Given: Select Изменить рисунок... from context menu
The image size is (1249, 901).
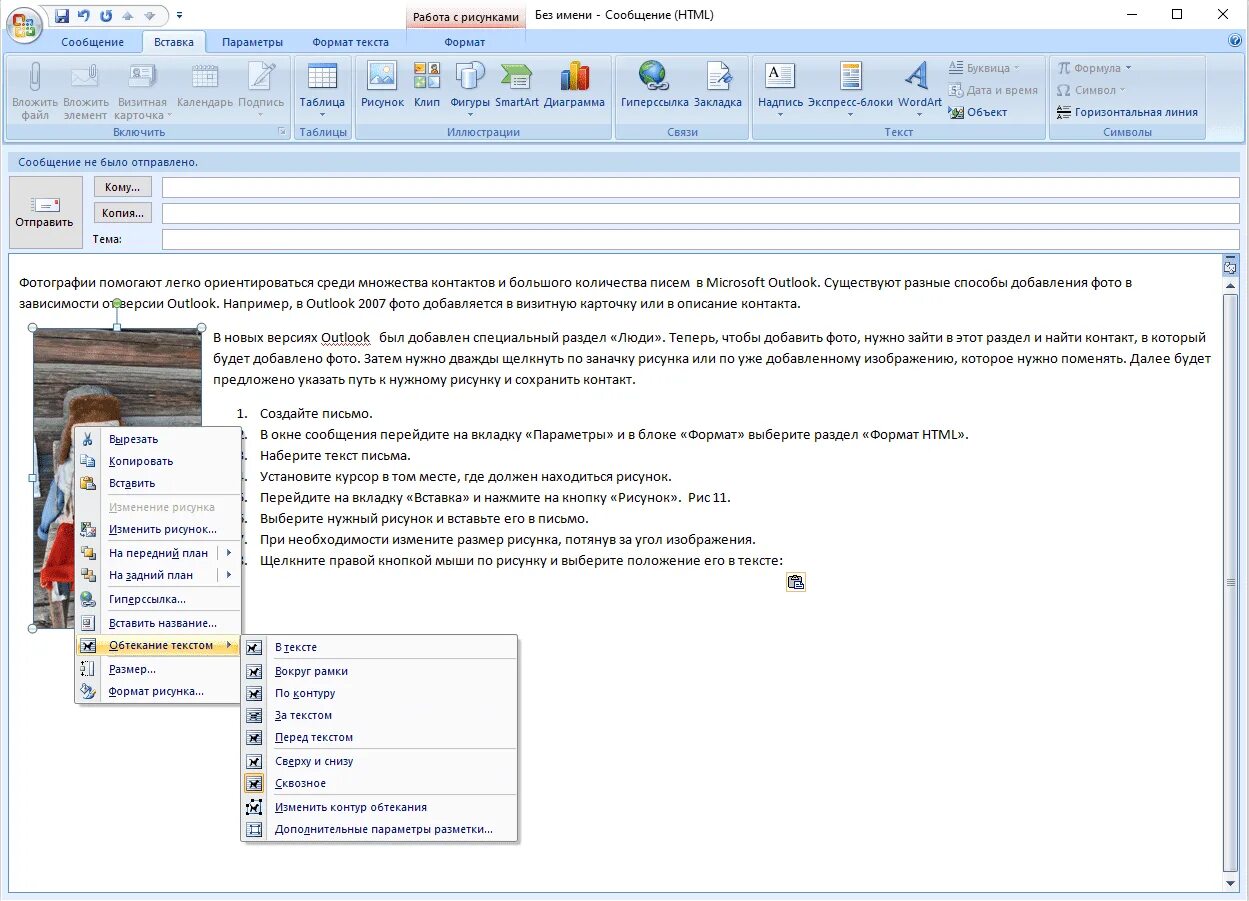Looking at the screenshot, I should pyautogui.click(x=159, y=529).
